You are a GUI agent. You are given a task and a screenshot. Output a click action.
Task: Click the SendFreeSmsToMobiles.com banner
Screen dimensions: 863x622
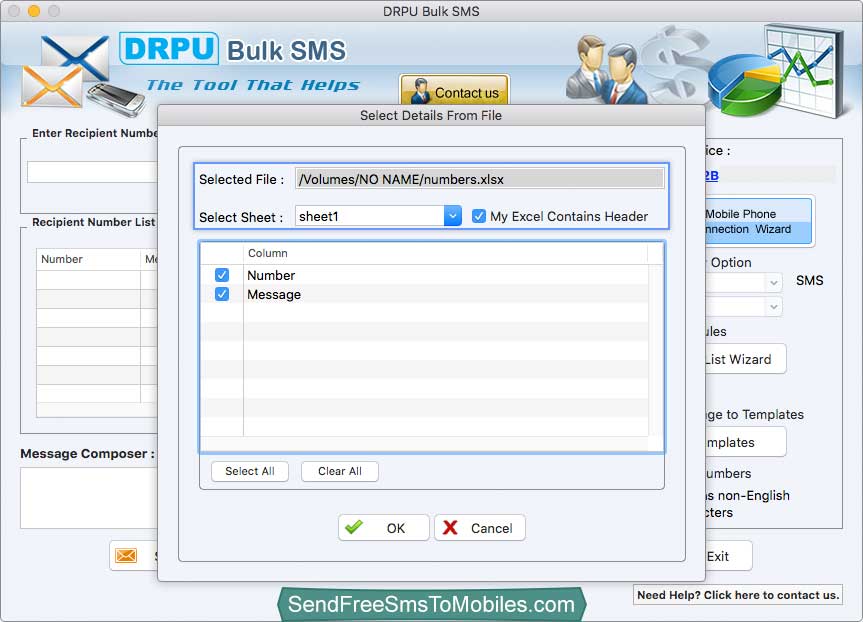tap(432, 604)
